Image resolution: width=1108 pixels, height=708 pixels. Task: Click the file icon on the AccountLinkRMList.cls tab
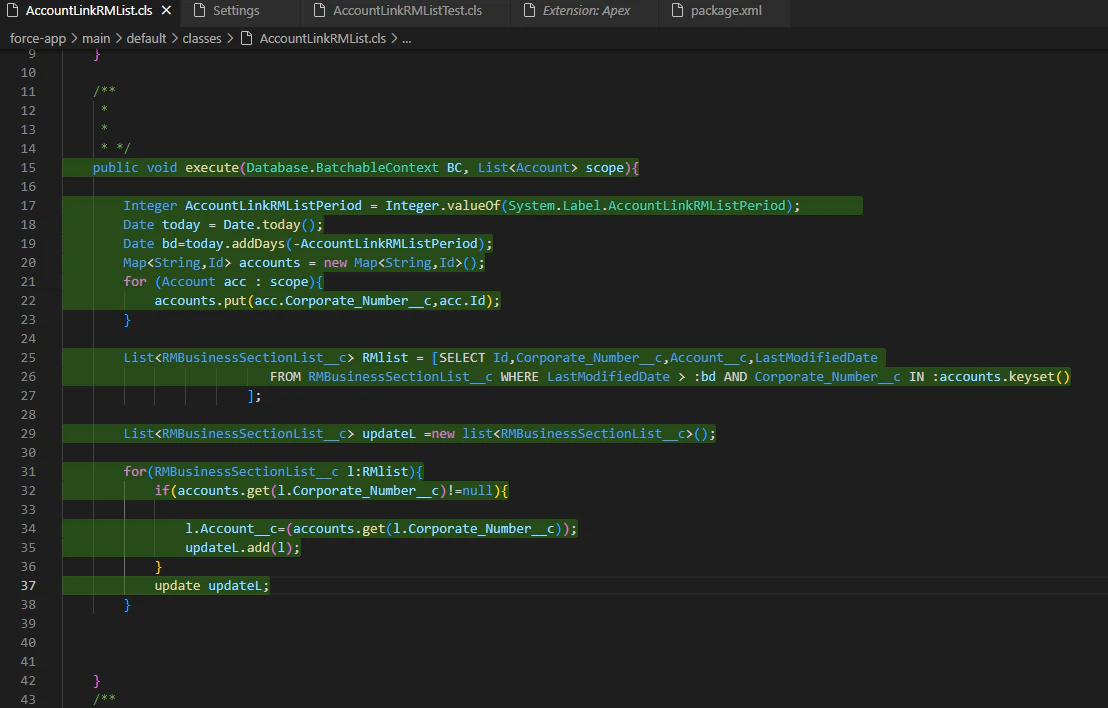12,11
